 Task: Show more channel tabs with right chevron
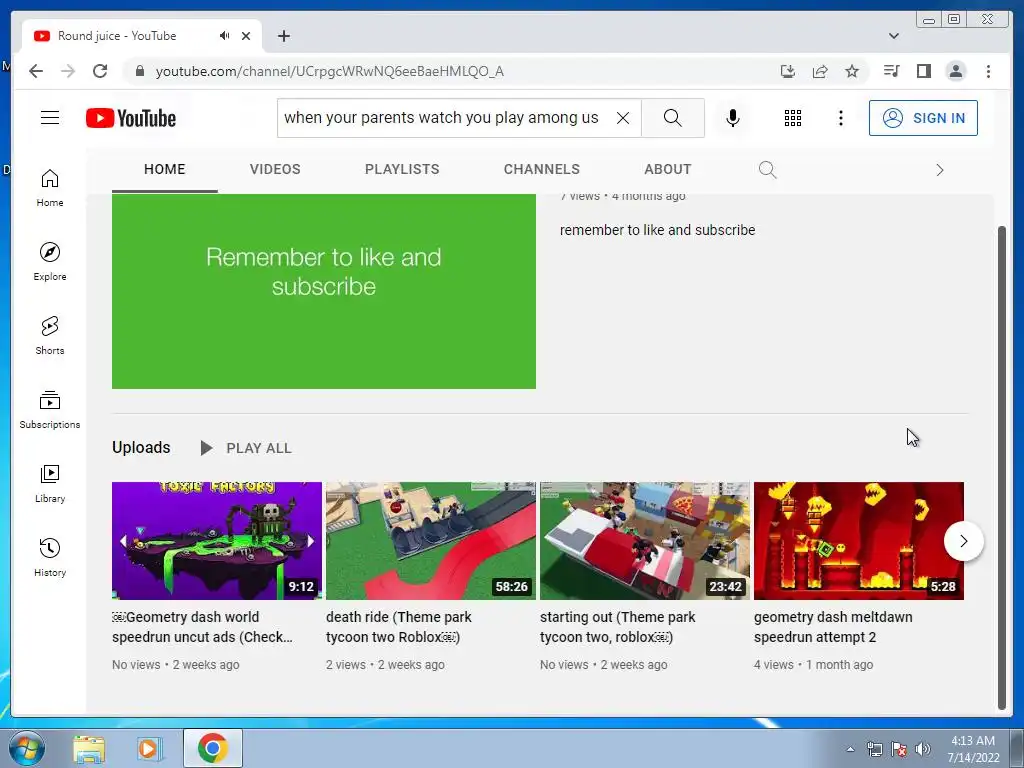[940, 170]
